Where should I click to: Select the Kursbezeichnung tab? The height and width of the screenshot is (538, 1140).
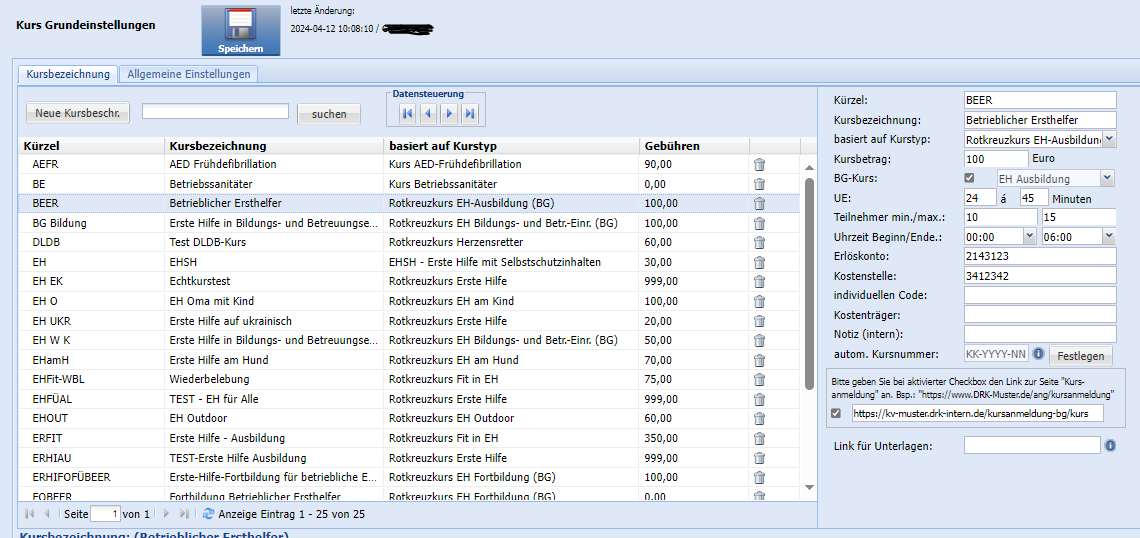pyautogui.click(x=68, y=74)
